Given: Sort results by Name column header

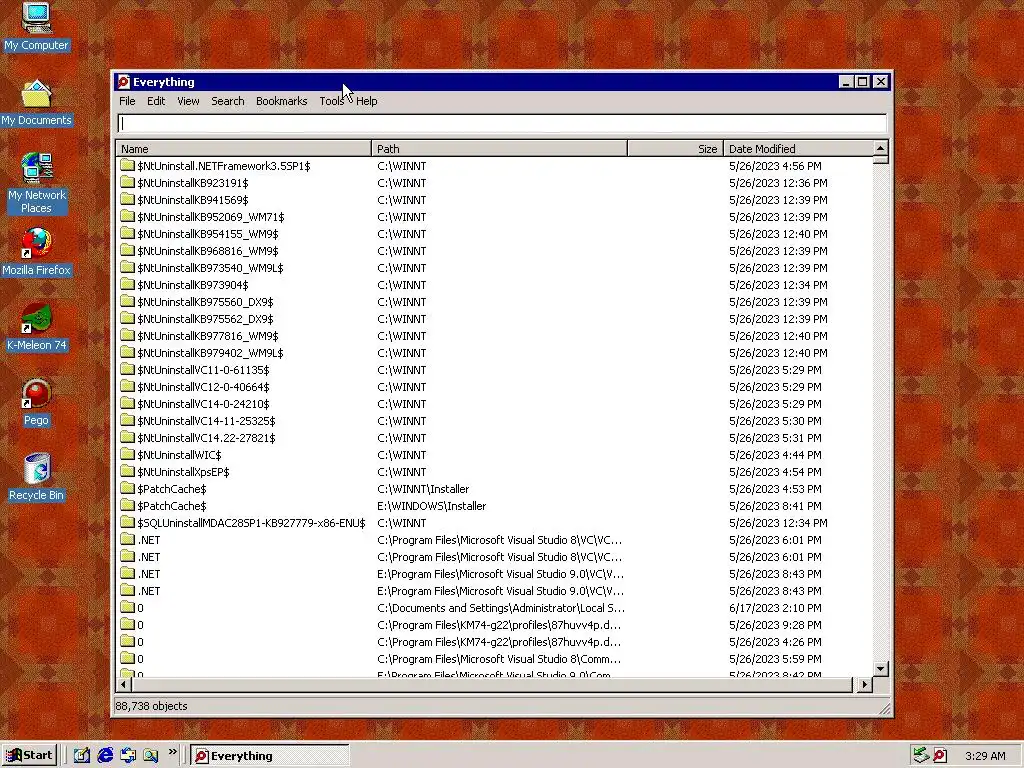Looking at the screenshot, I should click(x=244, y=149).
